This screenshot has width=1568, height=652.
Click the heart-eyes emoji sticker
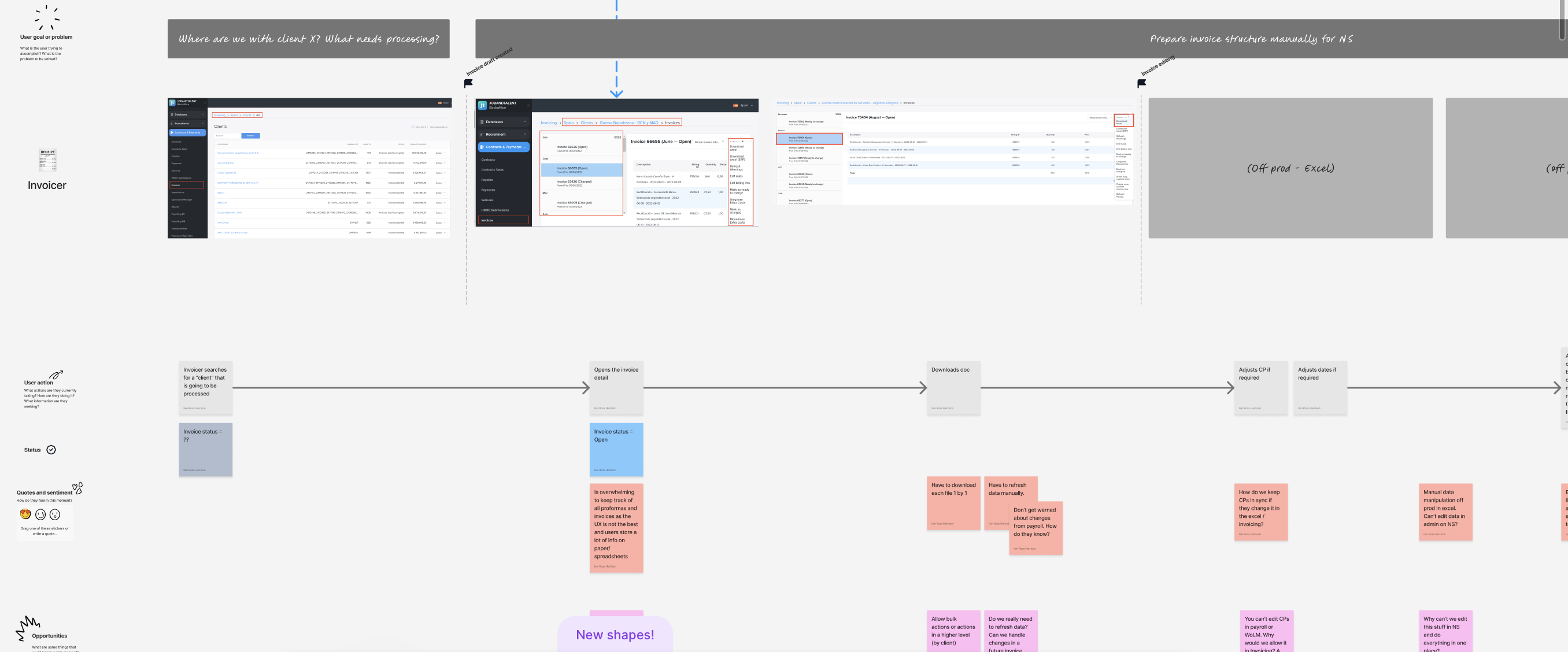(x=25, y=514)
